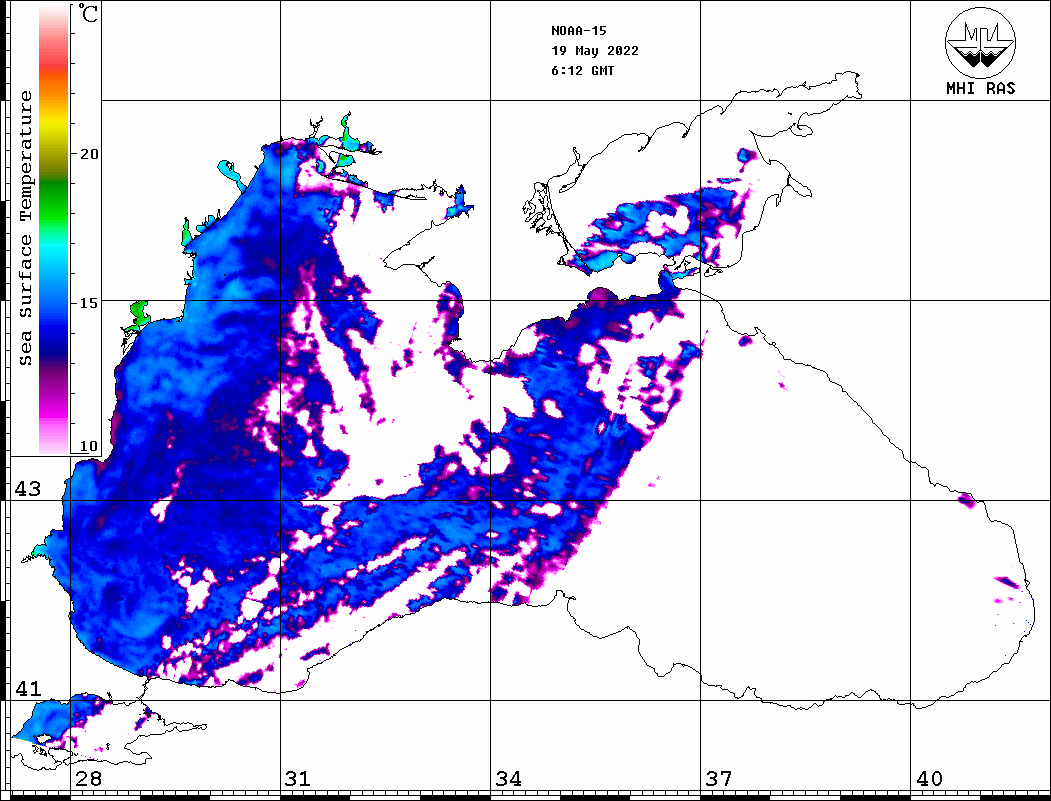This screenshot has height=801, width=1051.
Task: Click longitude label 28
Action: click(x=88, y=779)
